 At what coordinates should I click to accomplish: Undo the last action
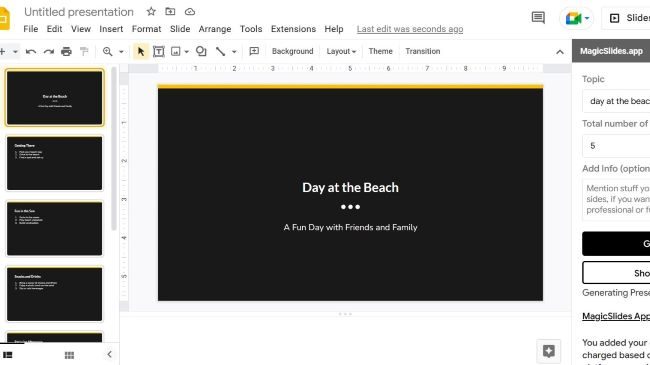[31, 51]
